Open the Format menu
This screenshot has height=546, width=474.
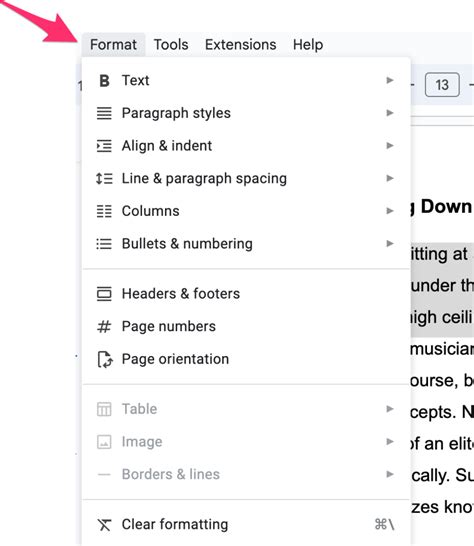(114, 45)
